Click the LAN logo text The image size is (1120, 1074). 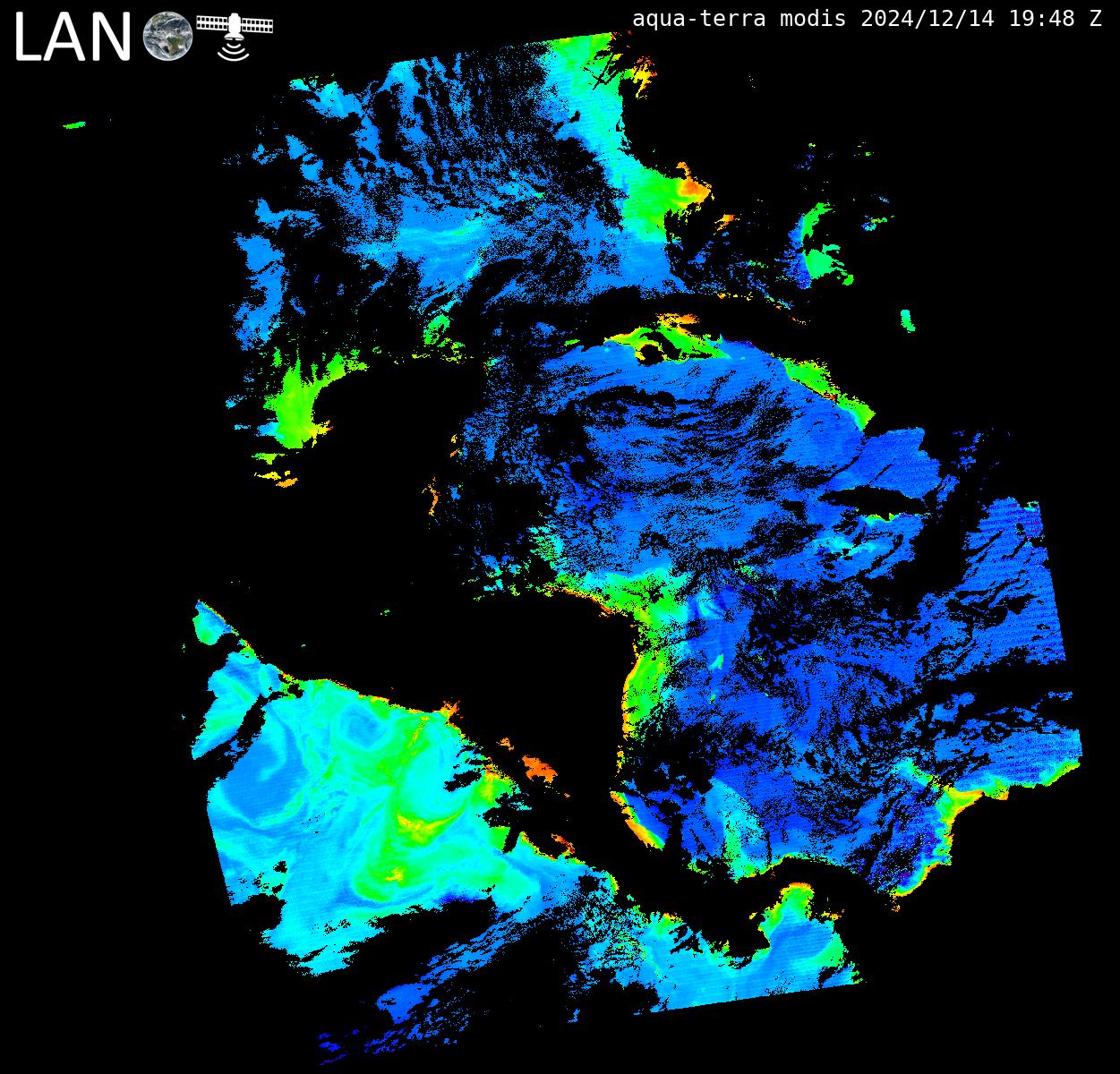[72, 38]
